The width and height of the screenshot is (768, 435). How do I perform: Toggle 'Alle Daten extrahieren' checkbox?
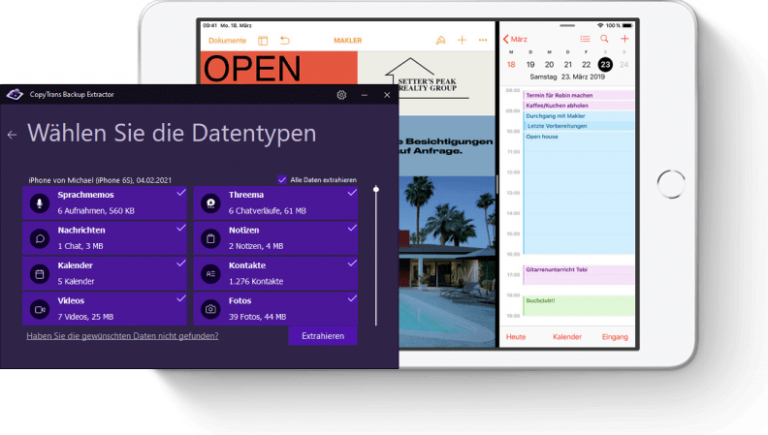pyautogui.click(x=282, y=180)
